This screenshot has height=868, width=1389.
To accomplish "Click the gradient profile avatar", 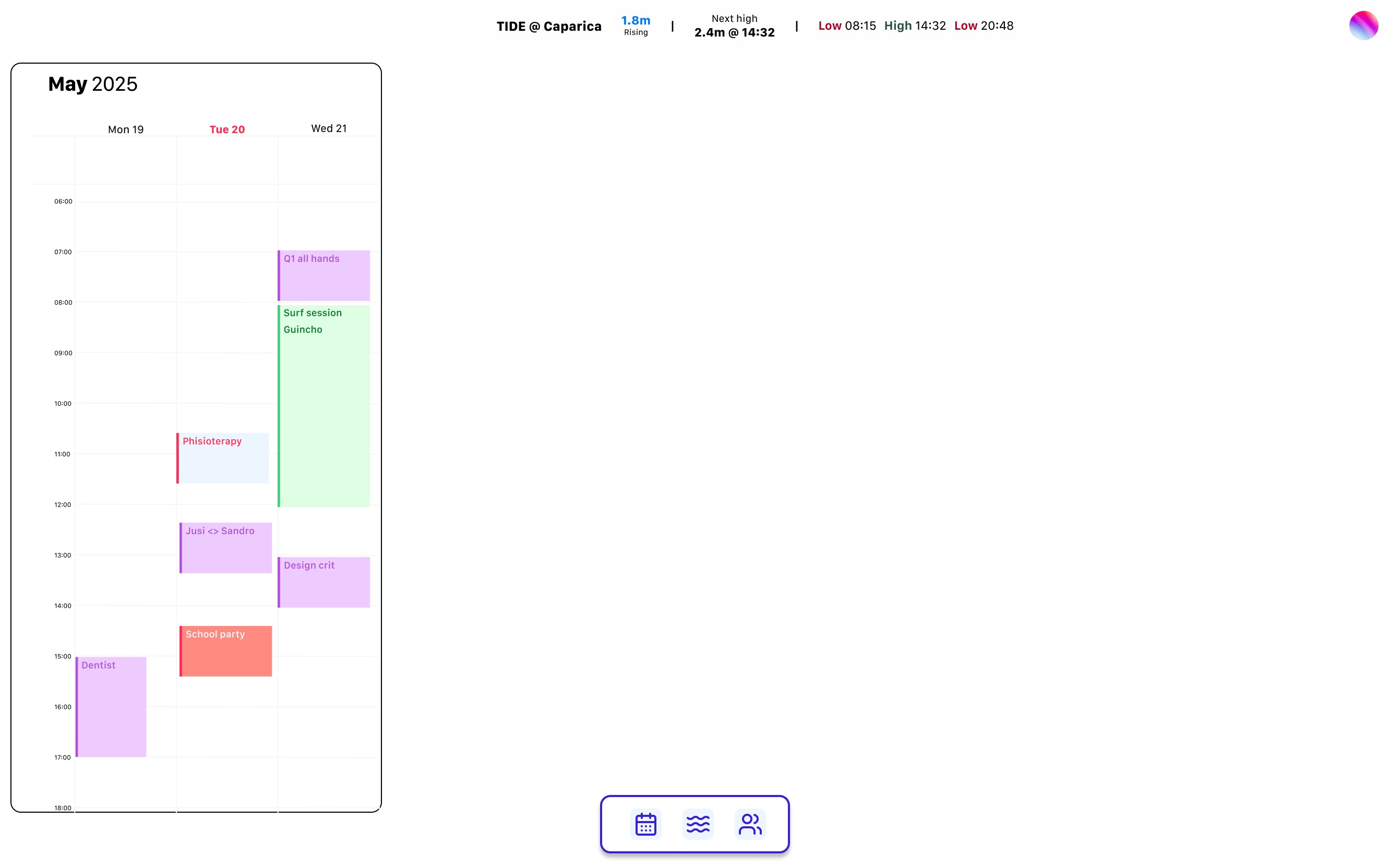I will coord(1363,25).
